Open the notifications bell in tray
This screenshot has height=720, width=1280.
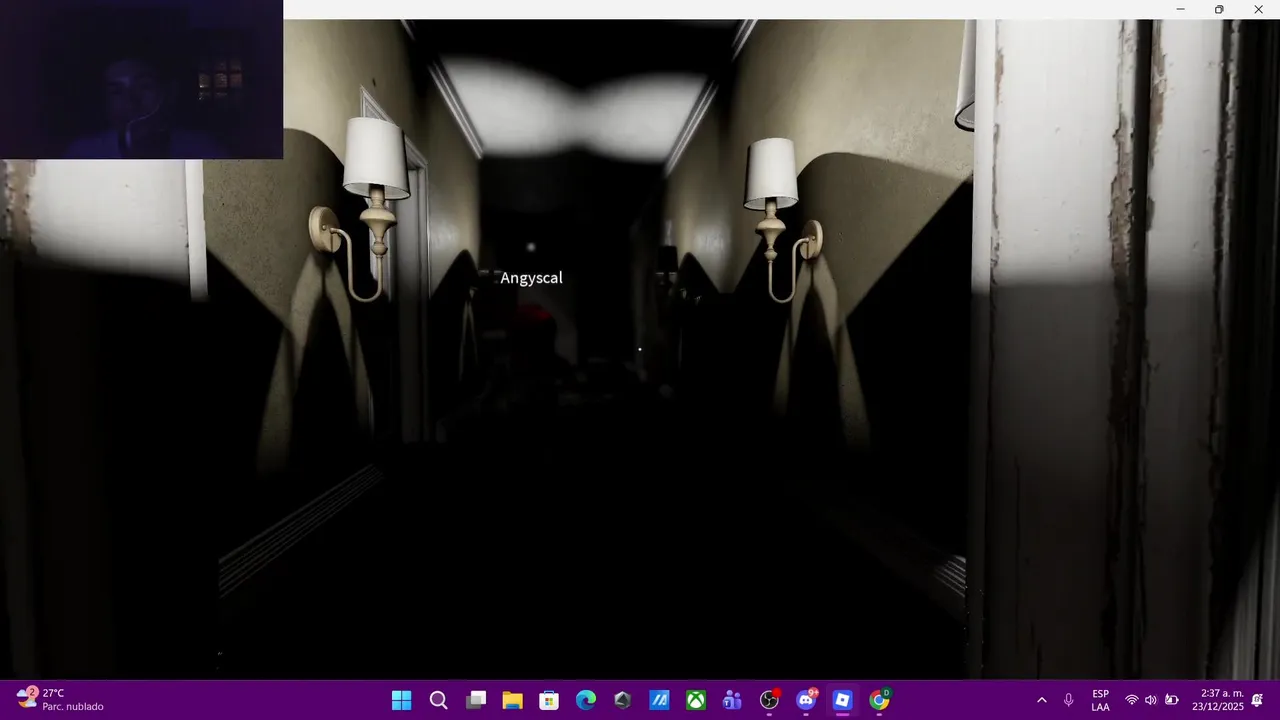tap(1257, 700)
